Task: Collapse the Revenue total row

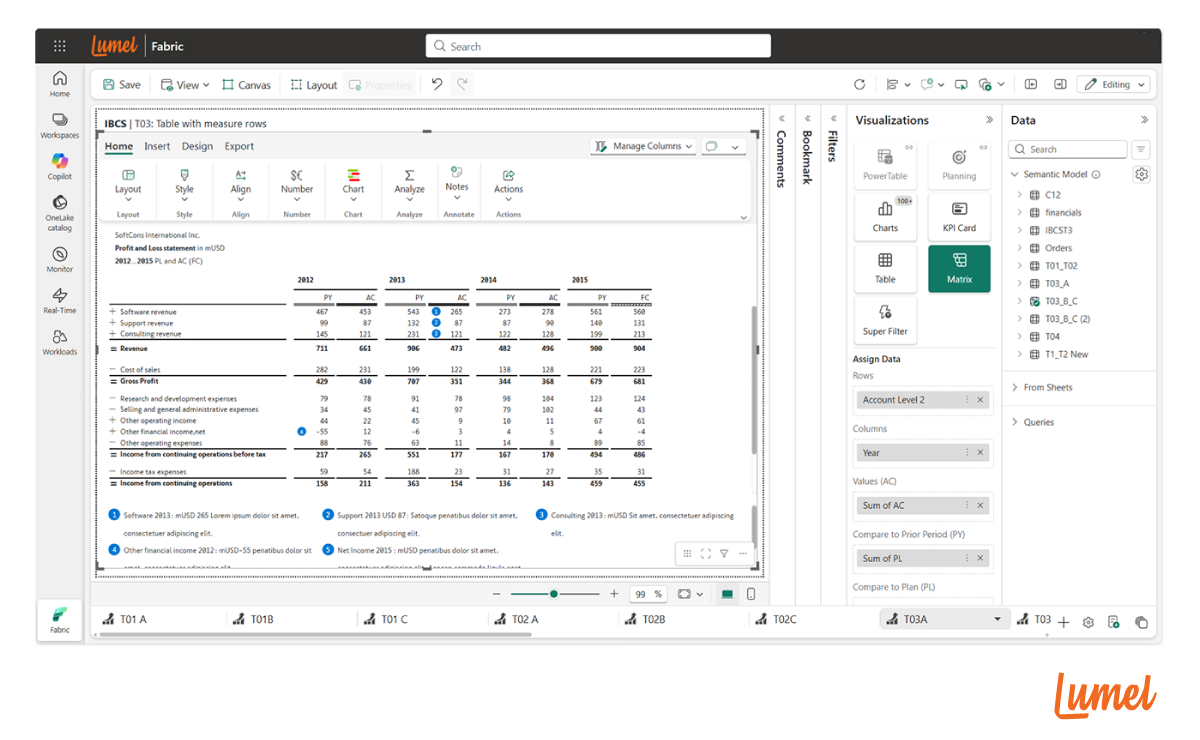Action: (112, 349)
